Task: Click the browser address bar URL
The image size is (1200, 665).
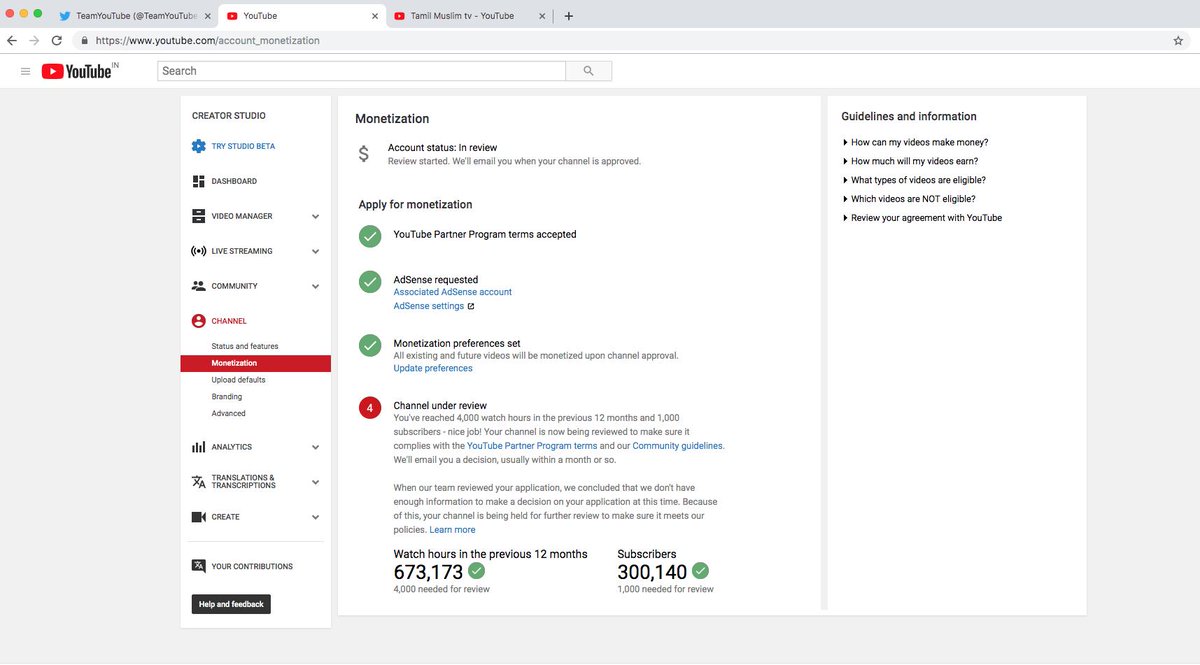Action: click(x=208, y=41)
